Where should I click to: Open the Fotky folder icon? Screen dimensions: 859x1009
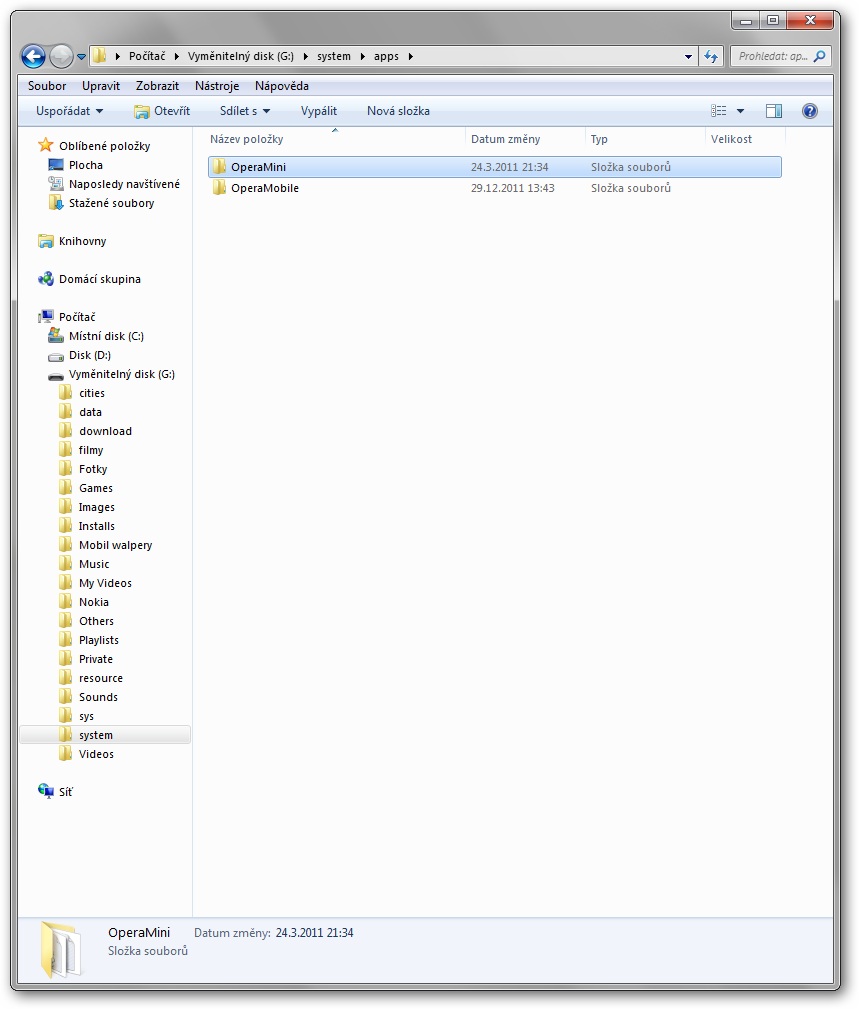click(x=66, y=469)
